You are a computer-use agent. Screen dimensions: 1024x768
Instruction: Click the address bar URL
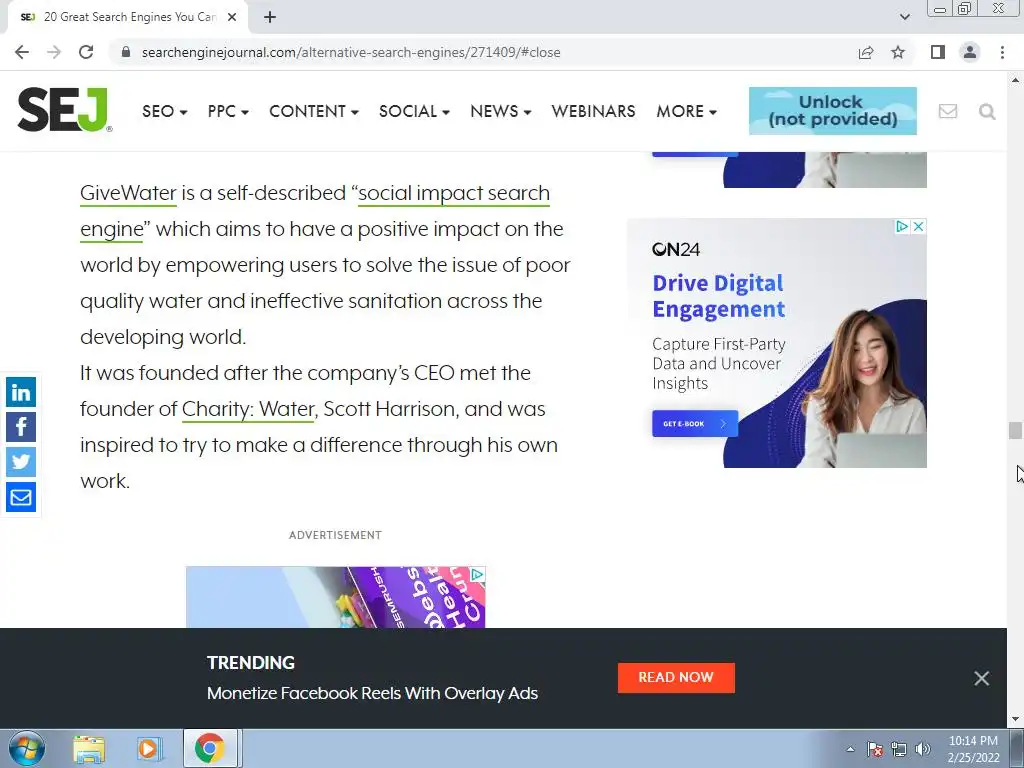coord(351,52)
